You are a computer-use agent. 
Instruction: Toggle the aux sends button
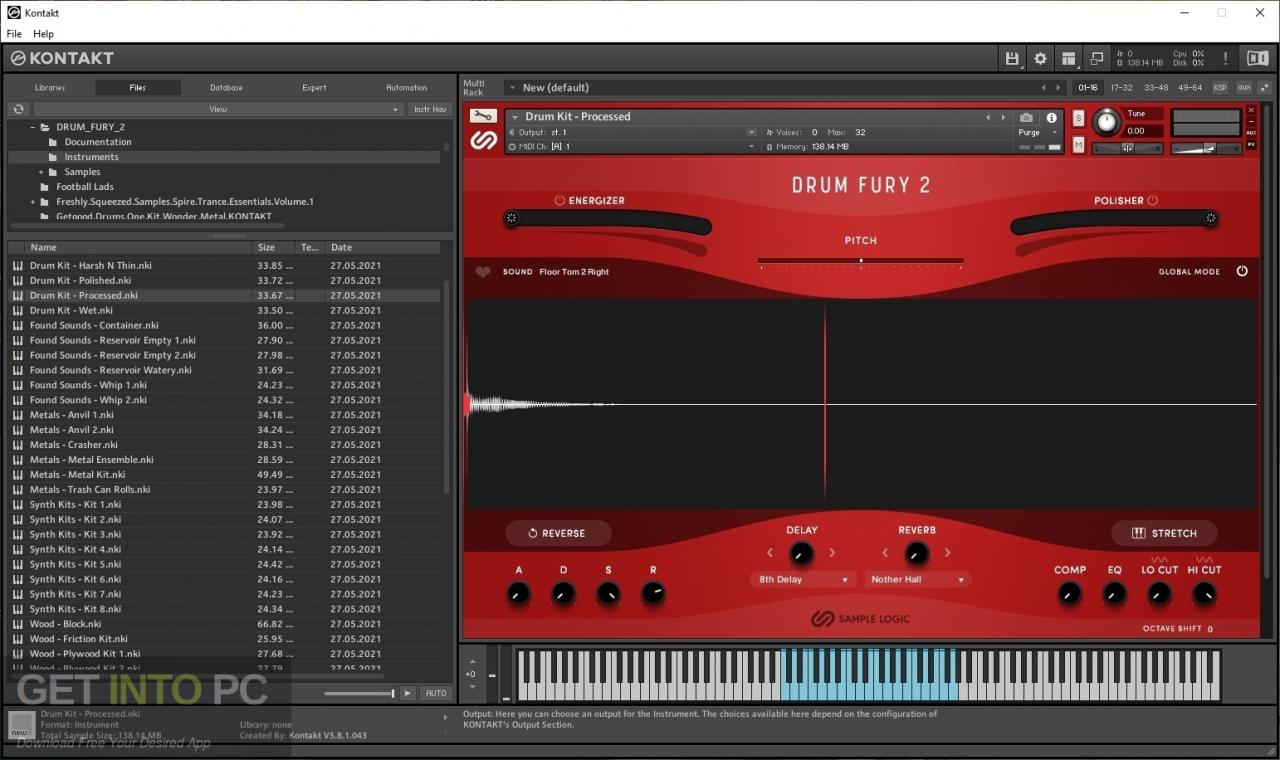[1244, 88]
